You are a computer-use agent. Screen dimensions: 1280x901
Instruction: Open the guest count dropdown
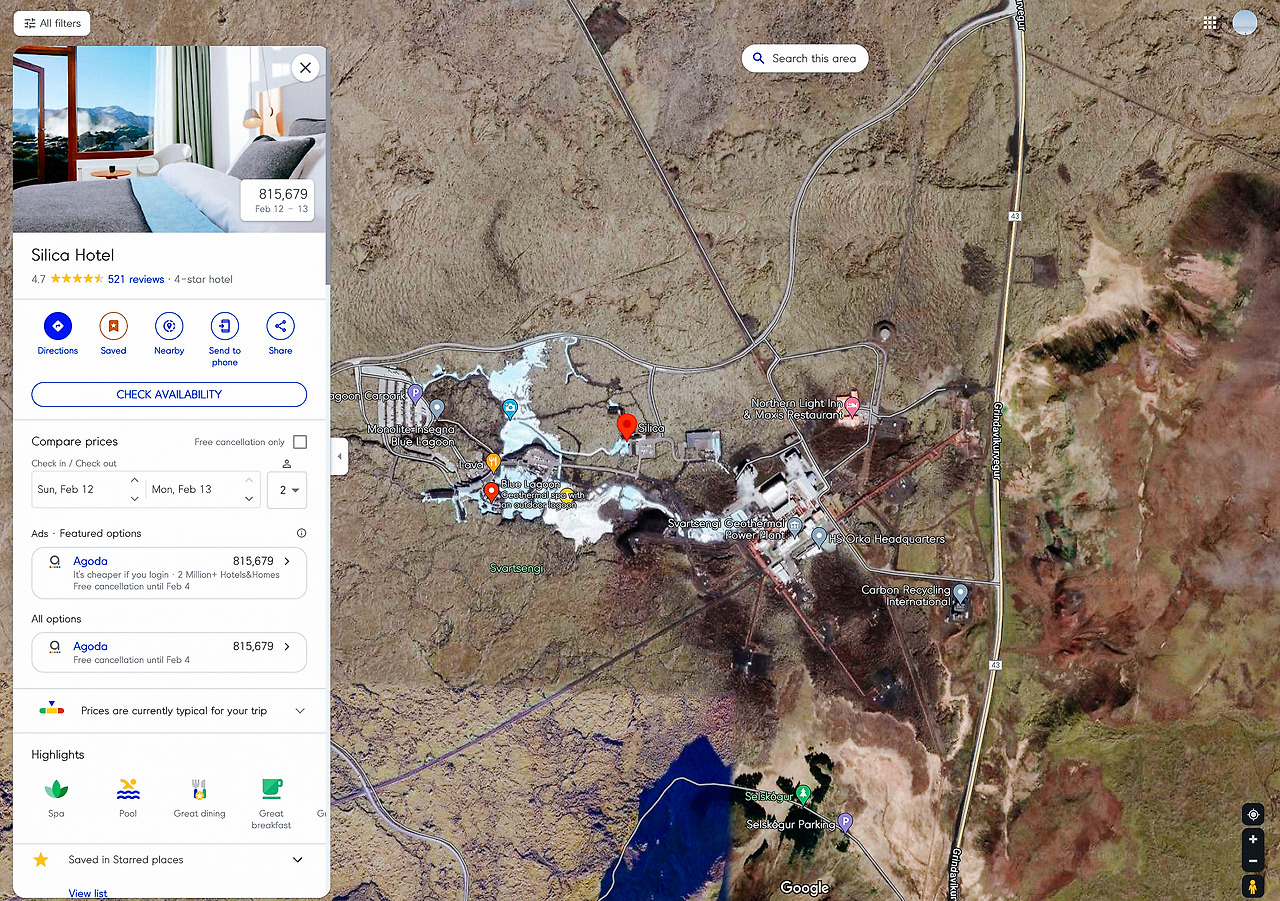tap(287, 490)
